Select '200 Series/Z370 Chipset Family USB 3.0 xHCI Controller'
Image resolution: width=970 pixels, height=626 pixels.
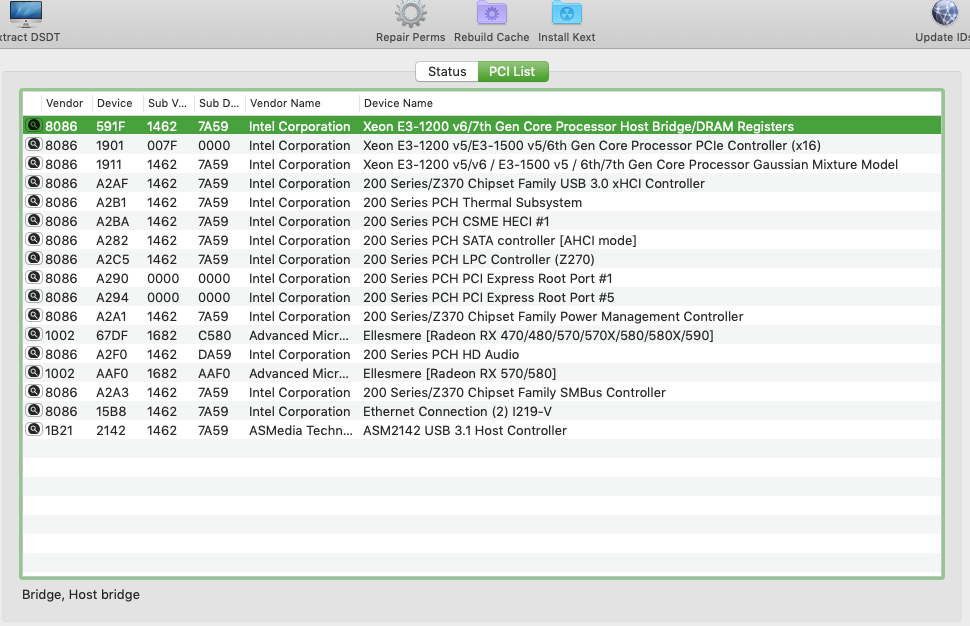pyautogui.click(x=534, y=184)
